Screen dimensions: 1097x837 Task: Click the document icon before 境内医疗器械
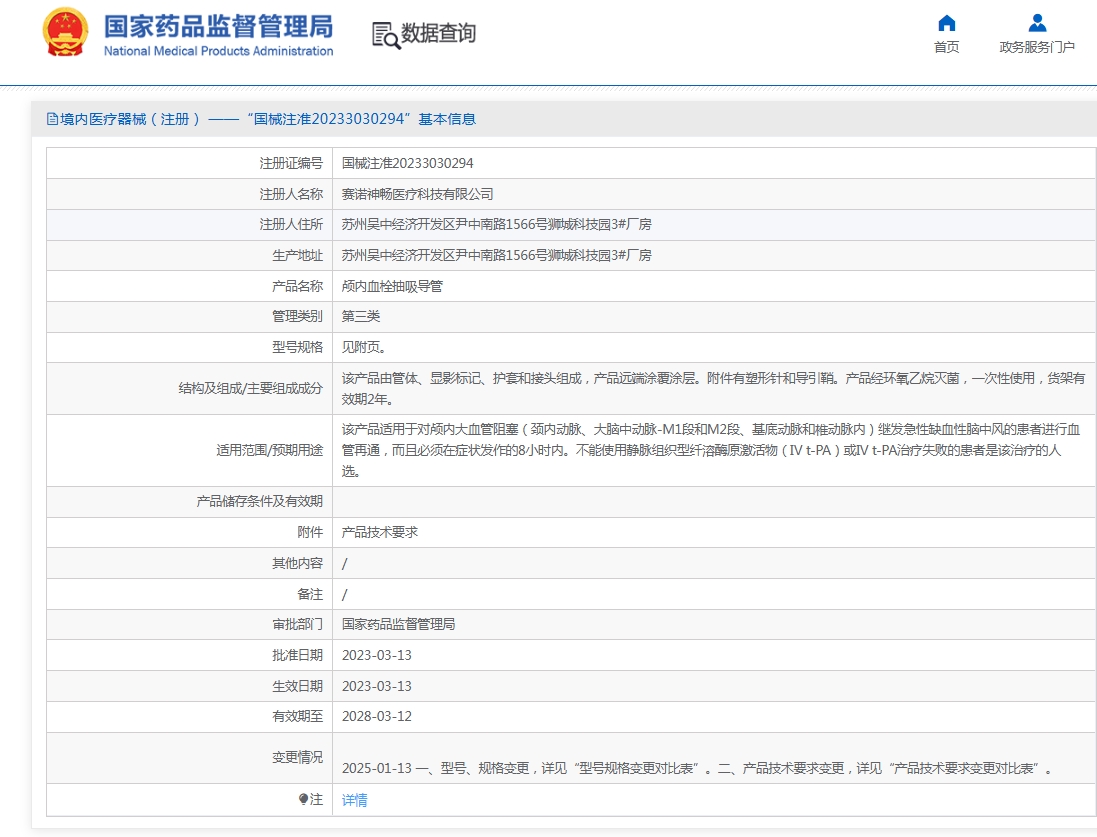coord(52,119)
